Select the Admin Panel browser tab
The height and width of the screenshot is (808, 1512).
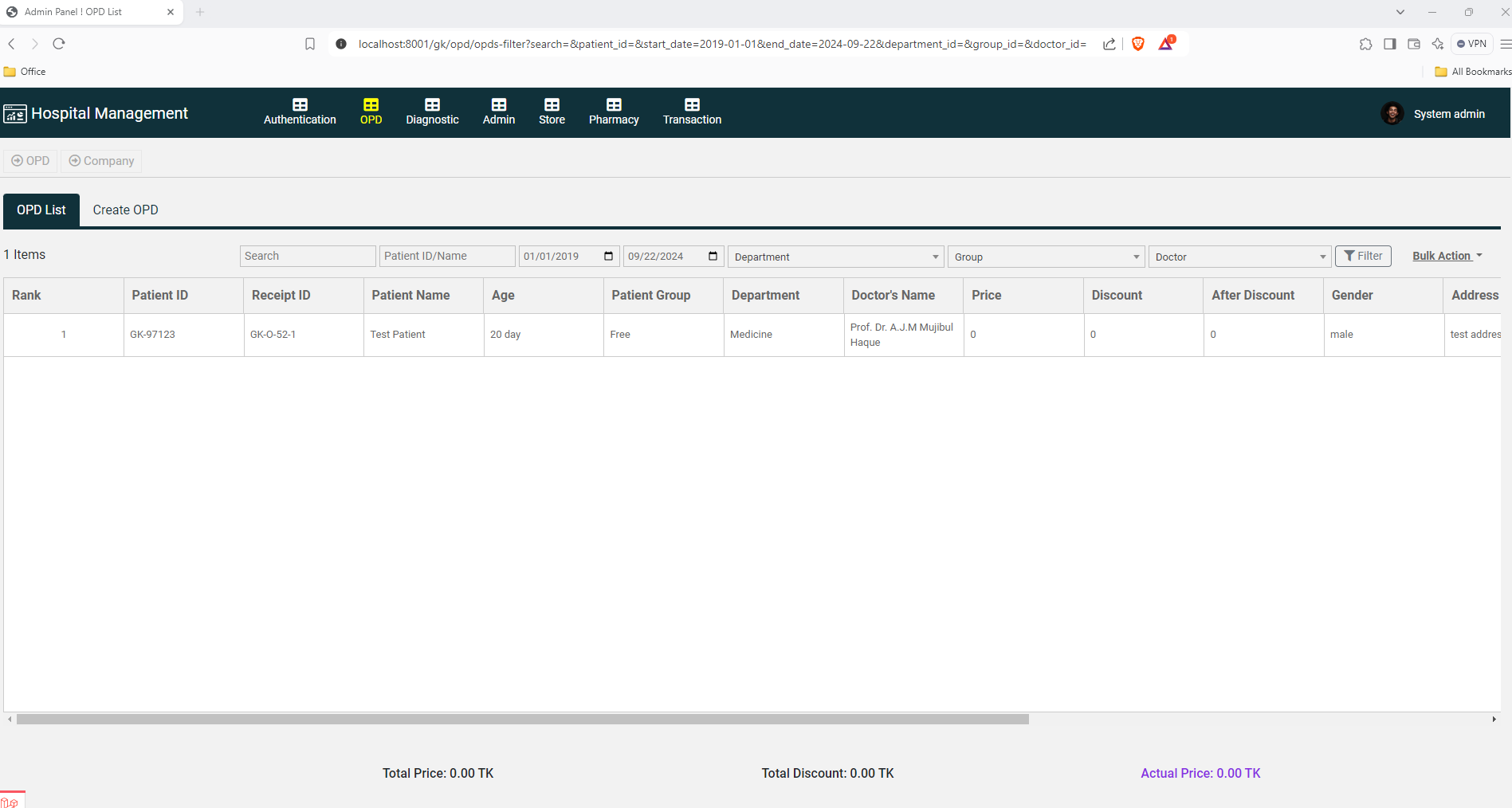pos(91,12)
